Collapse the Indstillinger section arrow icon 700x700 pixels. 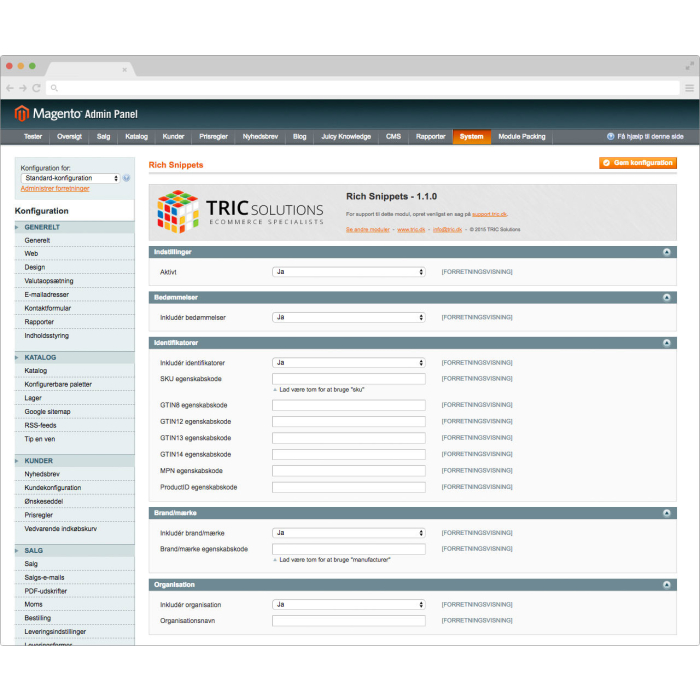point(667,252)
